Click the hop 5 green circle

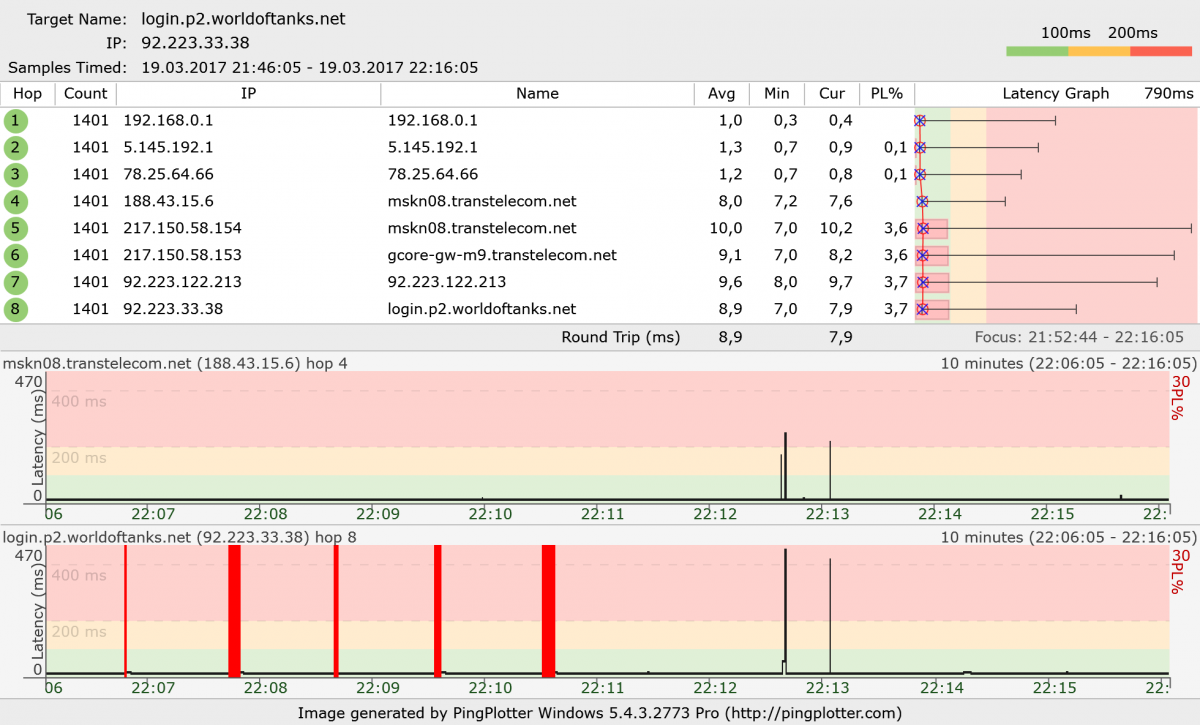[15, 229]
